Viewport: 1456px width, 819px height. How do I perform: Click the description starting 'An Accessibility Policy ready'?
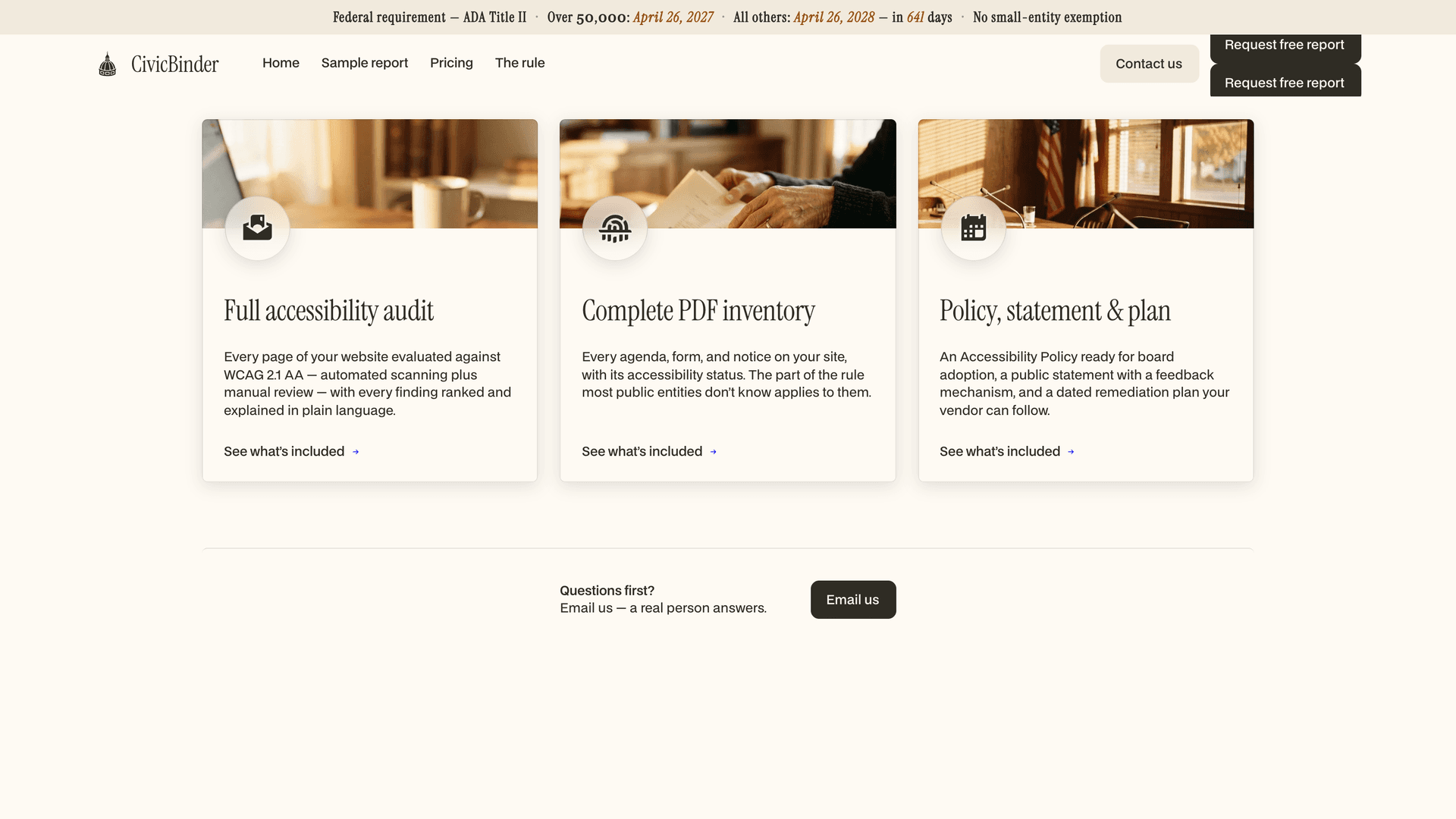click(1084, 384)
